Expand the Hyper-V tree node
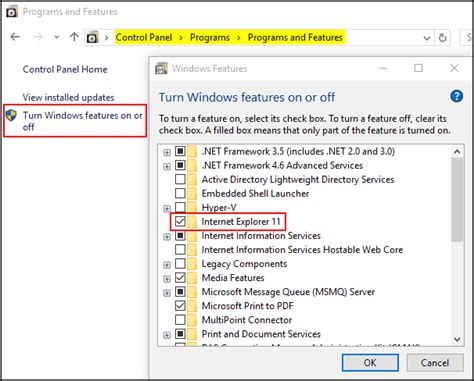Screen dimensions: 474x381 [x=167, y=209]
